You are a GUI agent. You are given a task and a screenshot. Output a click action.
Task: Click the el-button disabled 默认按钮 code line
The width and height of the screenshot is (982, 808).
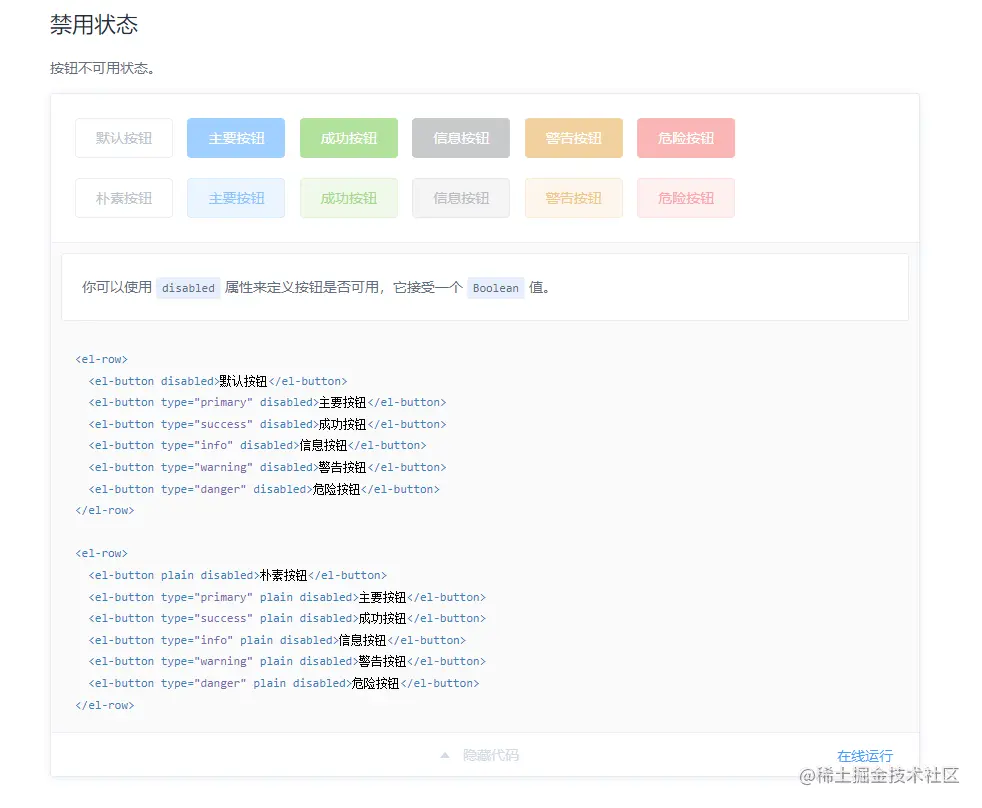[218, 381]
